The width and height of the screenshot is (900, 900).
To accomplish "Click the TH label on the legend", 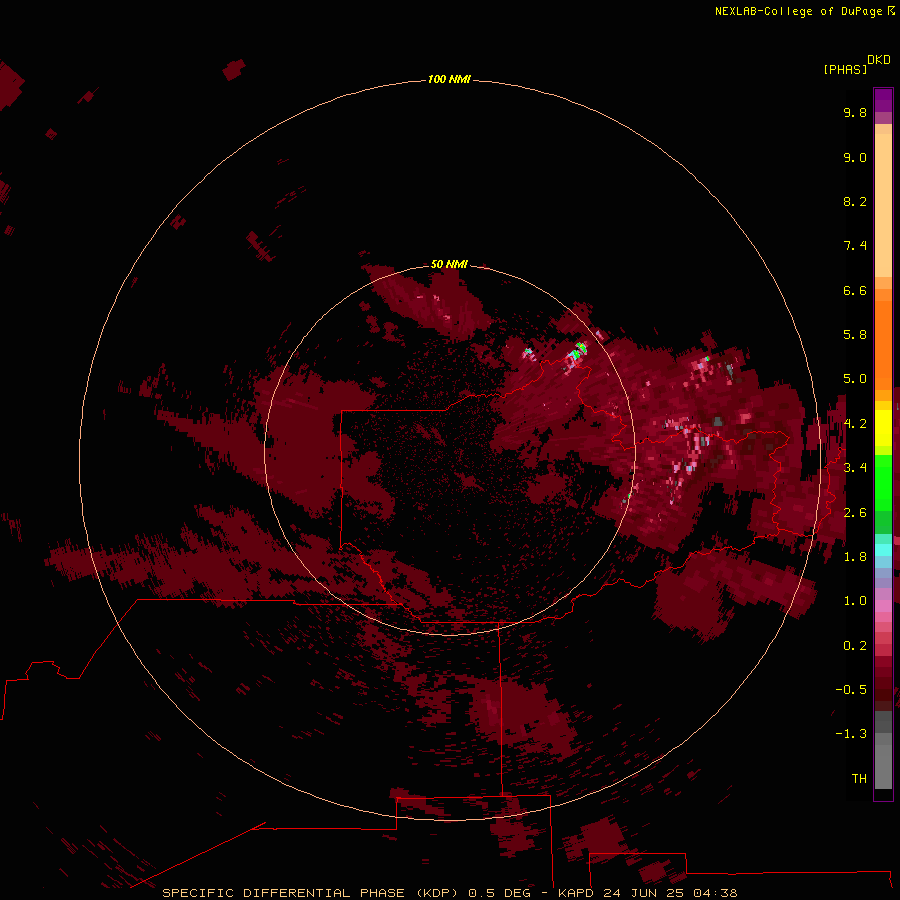I will 859,779.
